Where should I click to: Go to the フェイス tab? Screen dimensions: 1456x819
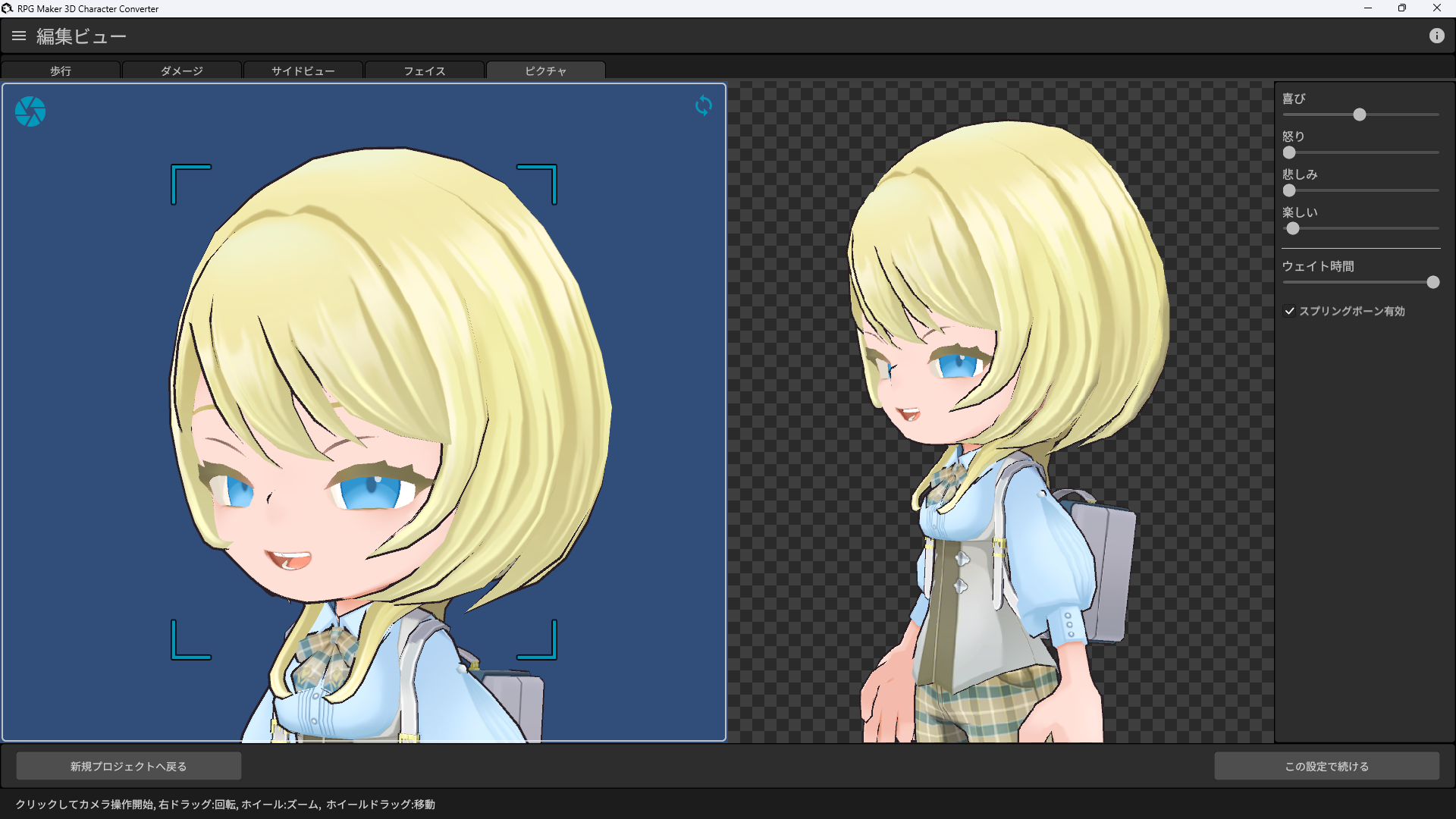425,71
